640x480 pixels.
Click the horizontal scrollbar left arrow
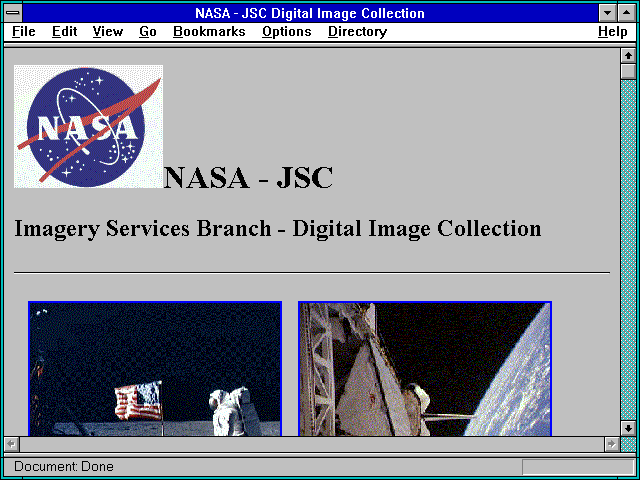12,444
